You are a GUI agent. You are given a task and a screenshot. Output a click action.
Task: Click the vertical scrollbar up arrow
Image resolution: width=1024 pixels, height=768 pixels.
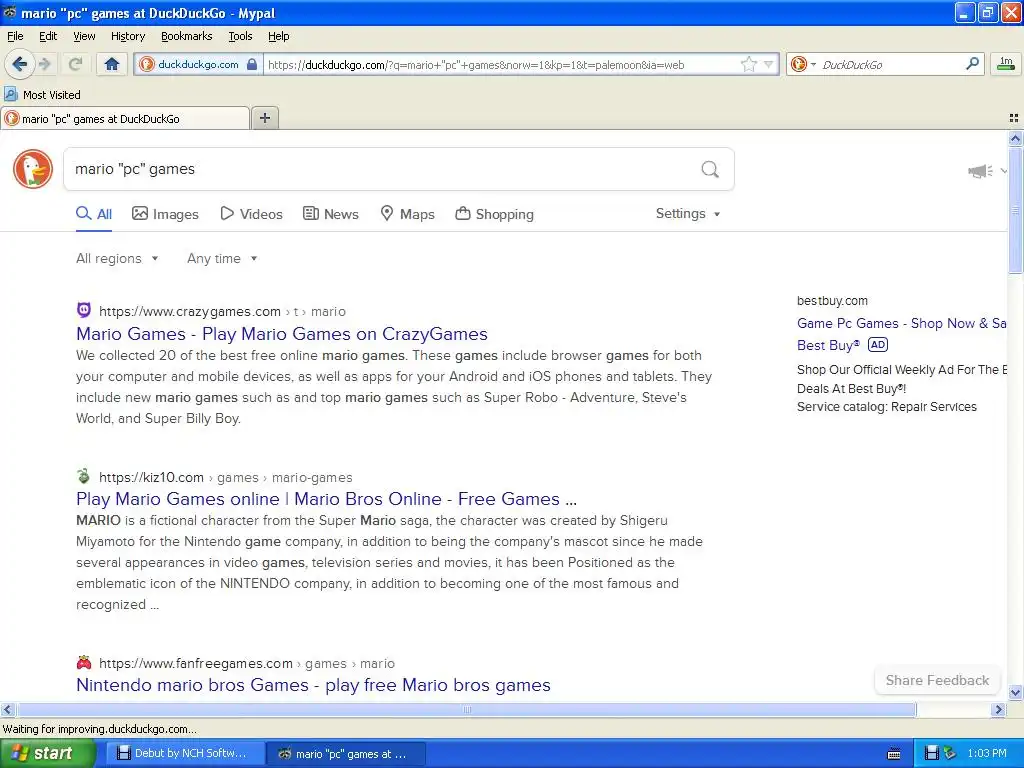pyautogui.click(x=1015, y=138)
